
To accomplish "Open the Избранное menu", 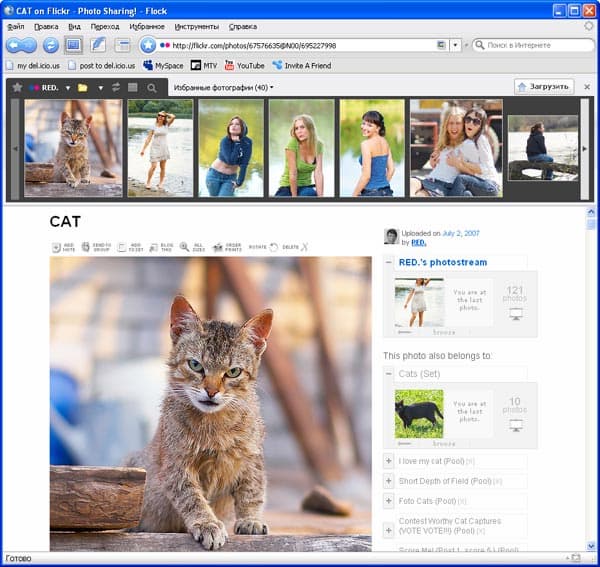I will coord(147,26).
